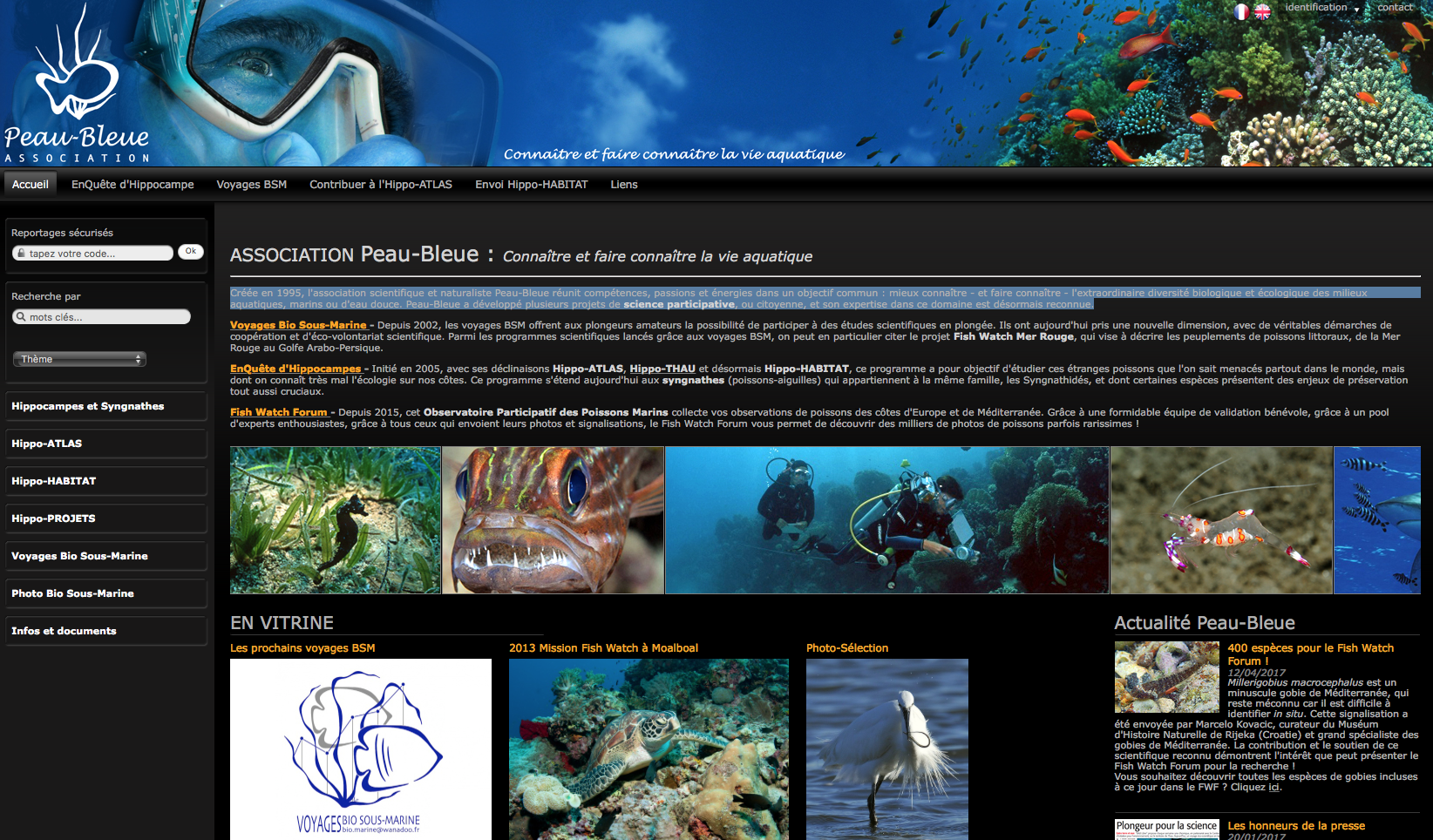This screenshot has width=1433, height=840.
Task: Switch to English with the UK flag
Action: (1262, 11)
